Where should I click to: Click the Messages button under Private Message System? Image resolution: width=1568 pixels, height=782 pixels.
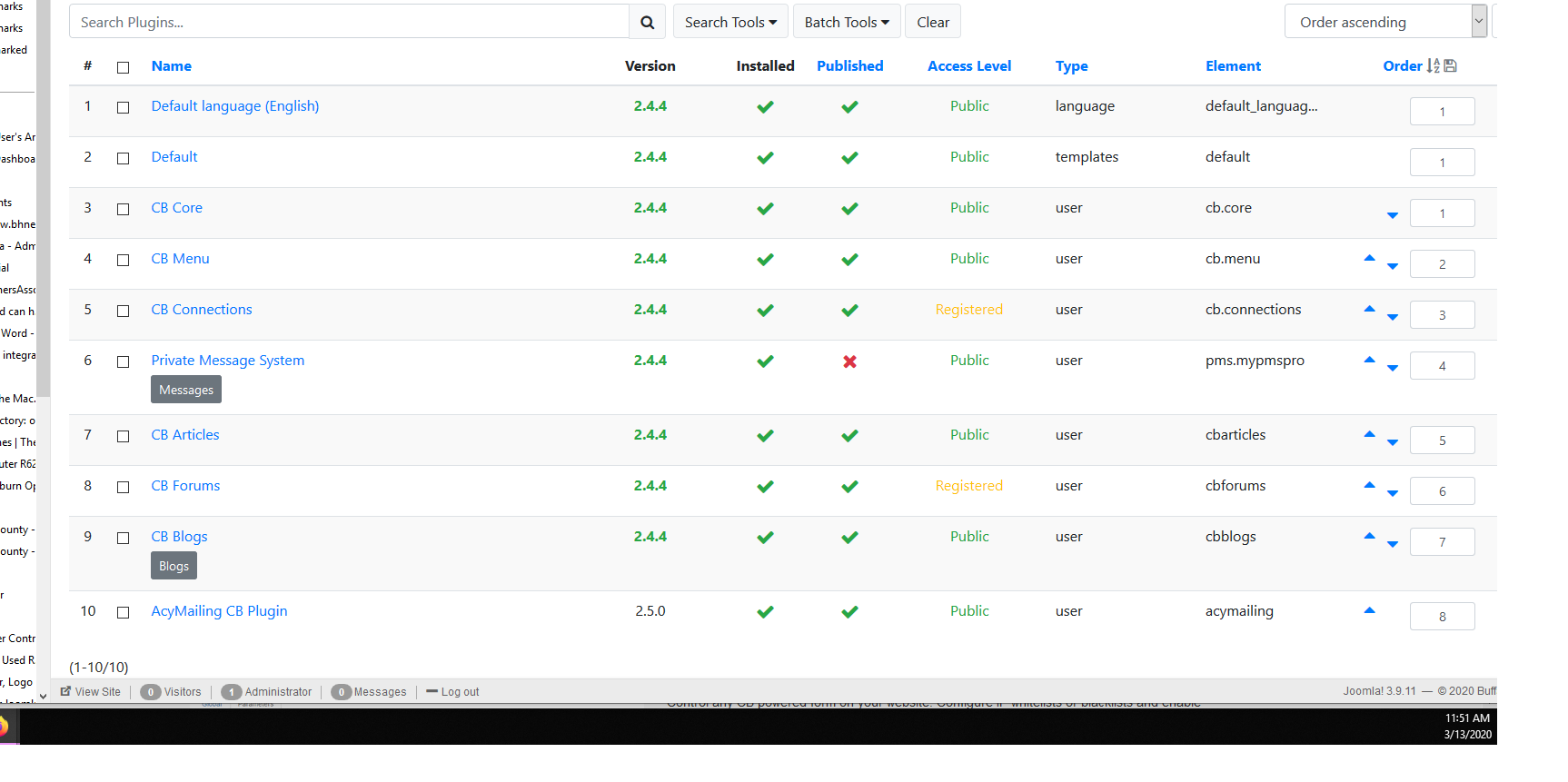186,390
